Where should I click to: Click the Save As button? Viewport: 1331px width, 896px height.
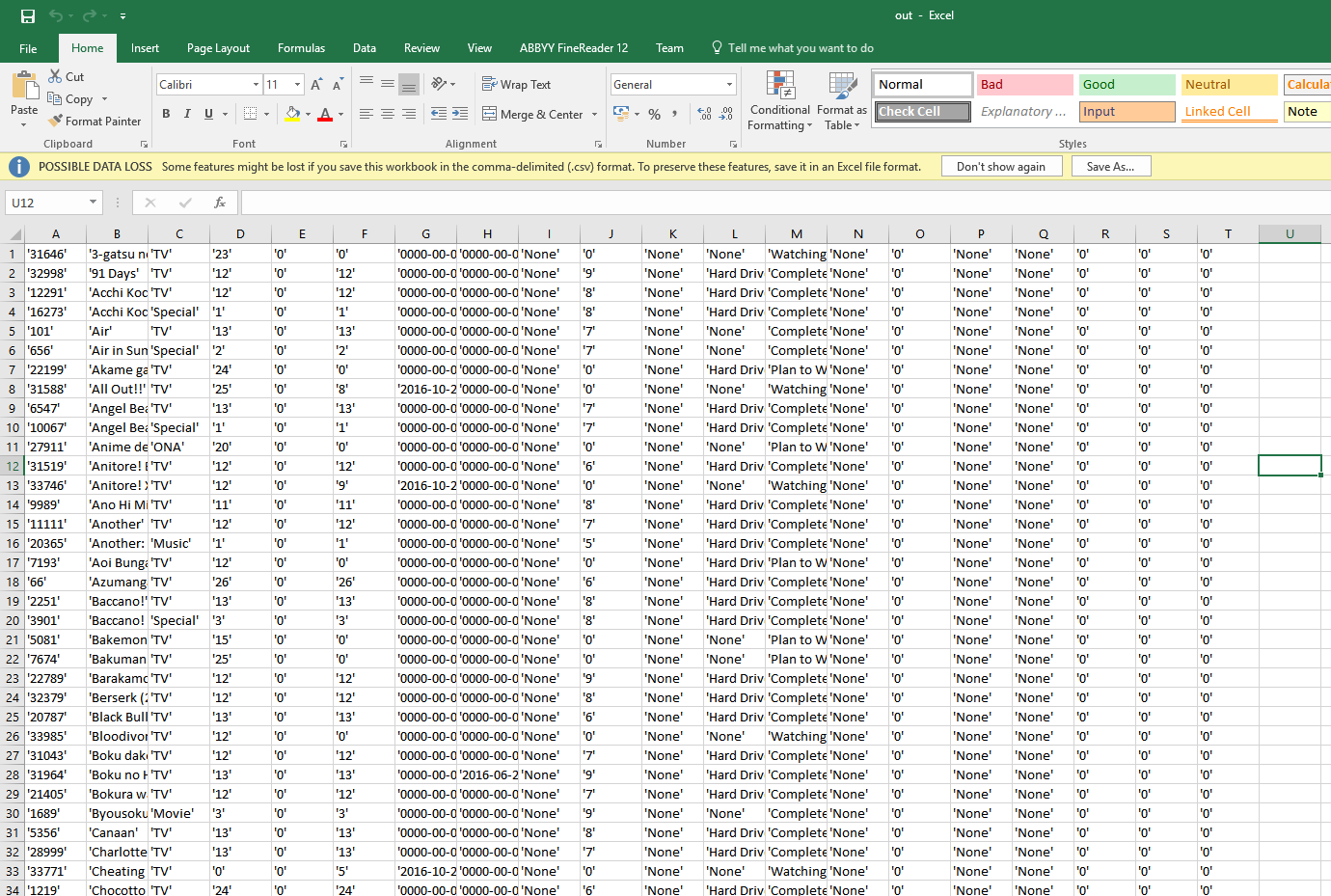(1110, 166)
